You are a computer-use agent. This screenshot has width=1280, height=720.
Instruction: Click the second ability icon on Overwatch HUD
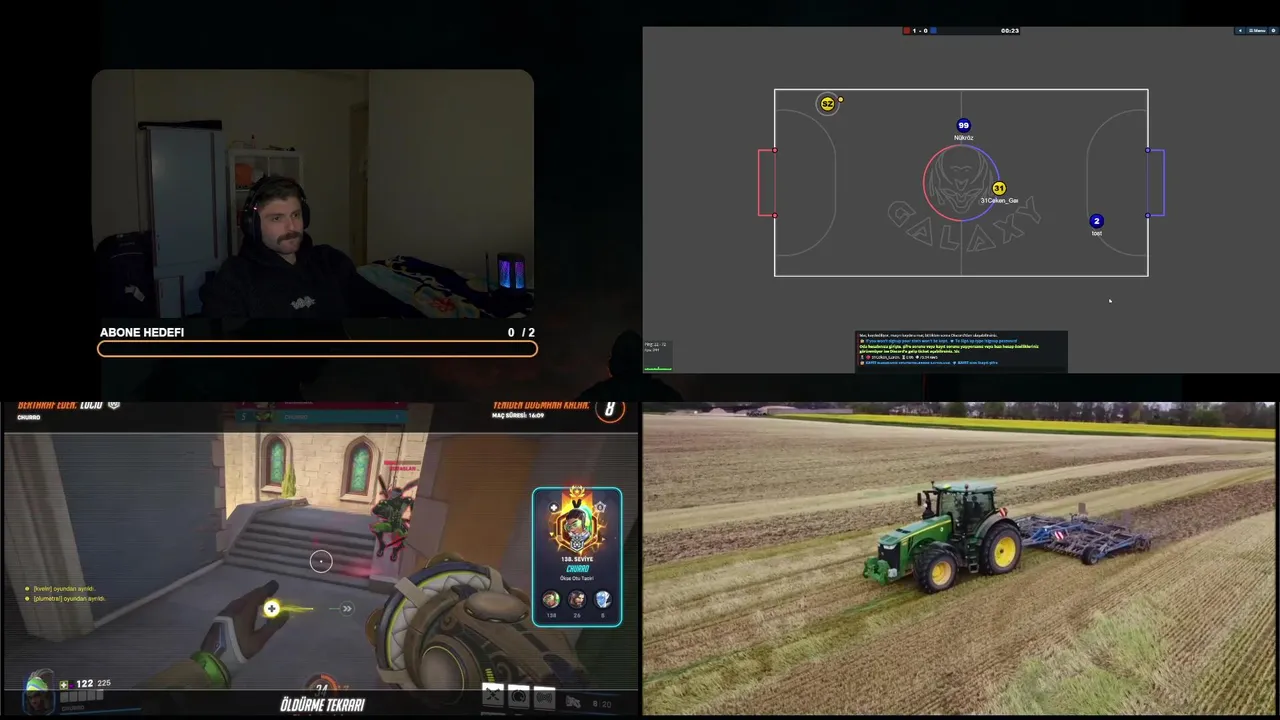[518, 695]
